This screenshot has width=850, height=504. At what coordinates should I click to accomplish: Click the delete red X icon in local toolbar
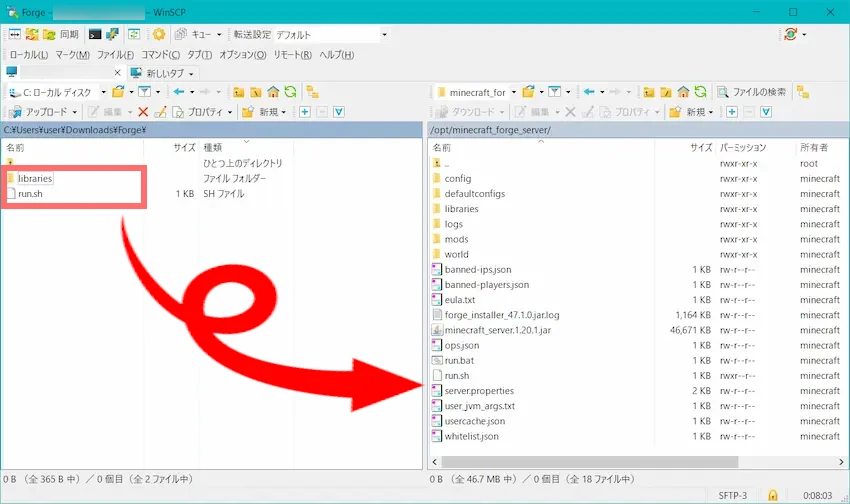click(x=143, y=112)
